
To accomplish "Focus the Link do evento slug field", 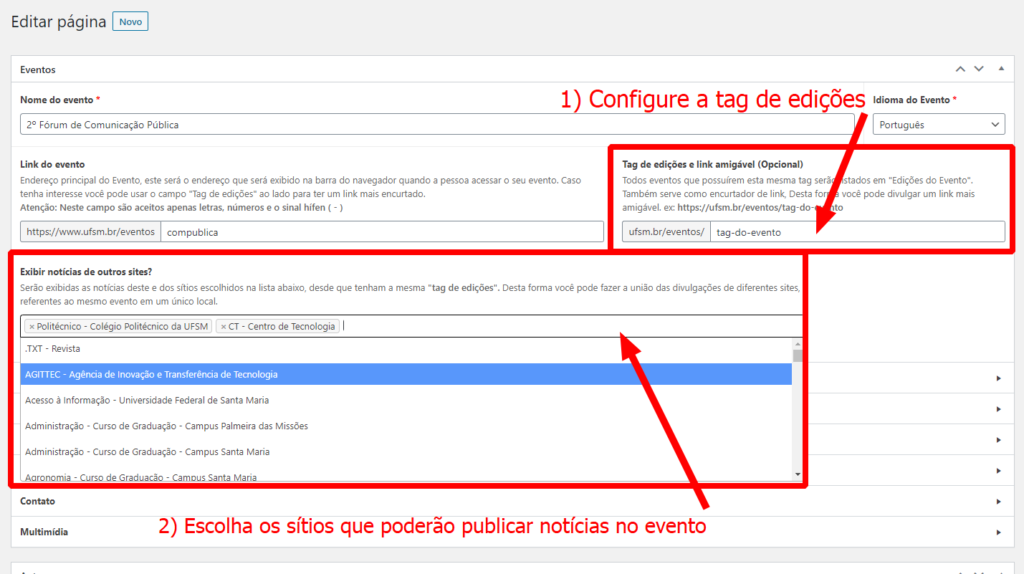I will tap(381, 232).
